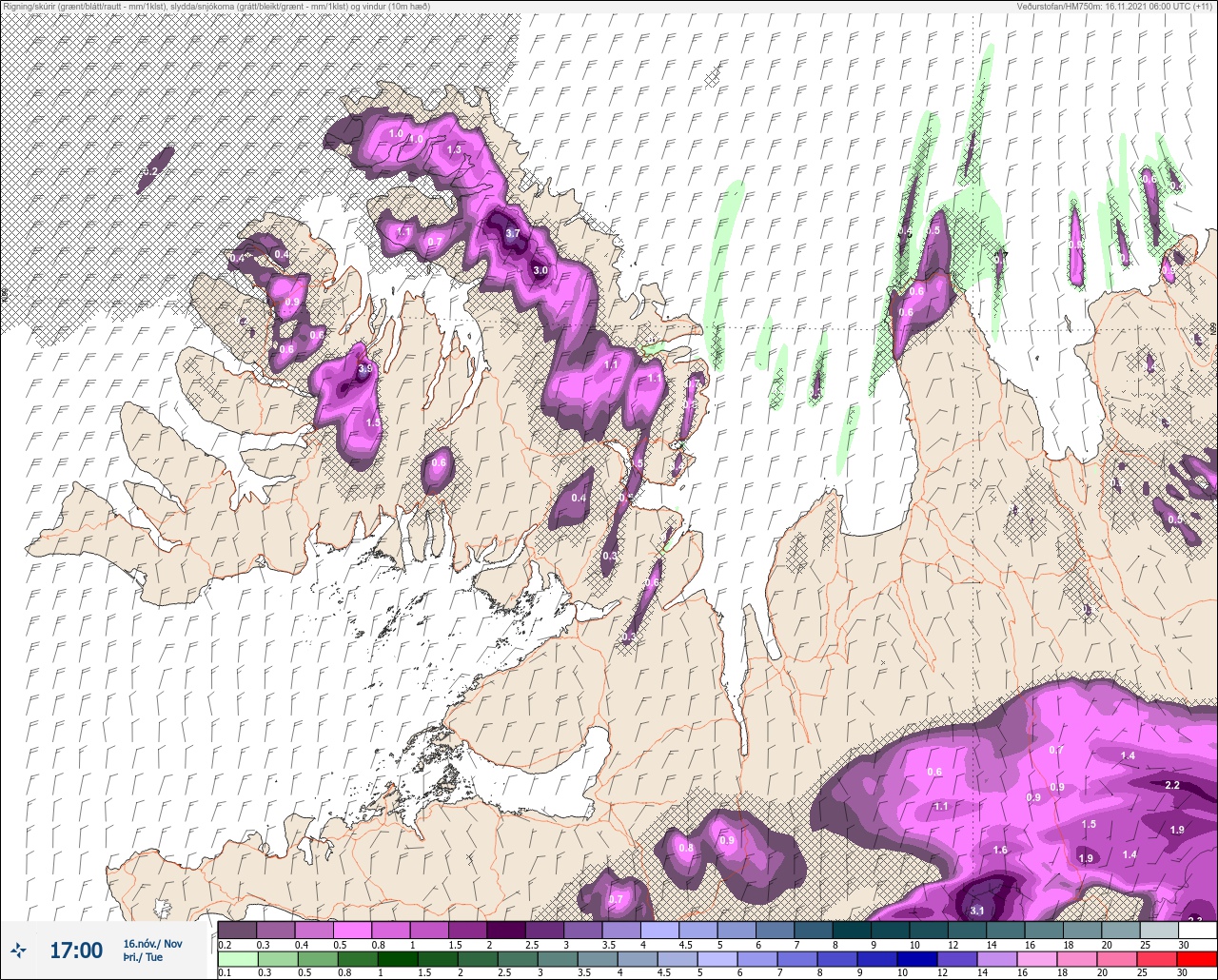Select the first purple 0.2 swatch in the upper legend
Viewport: 1218px width, 980px height.
click(237, 930)
